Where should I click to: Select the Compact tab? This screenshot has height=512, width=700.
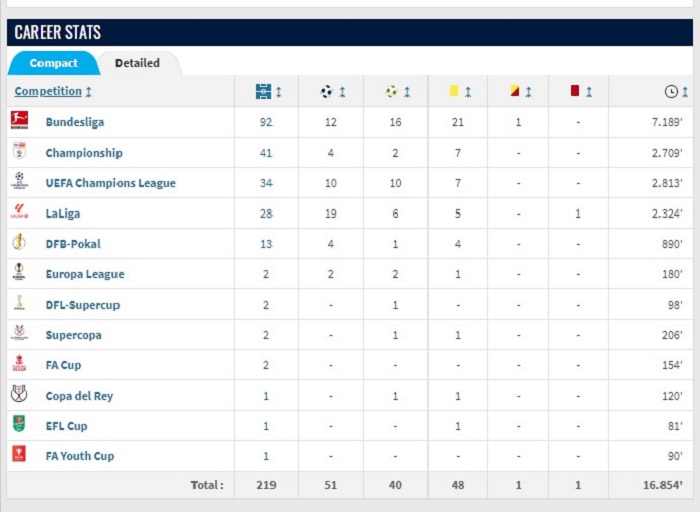[x=54, y=63]
